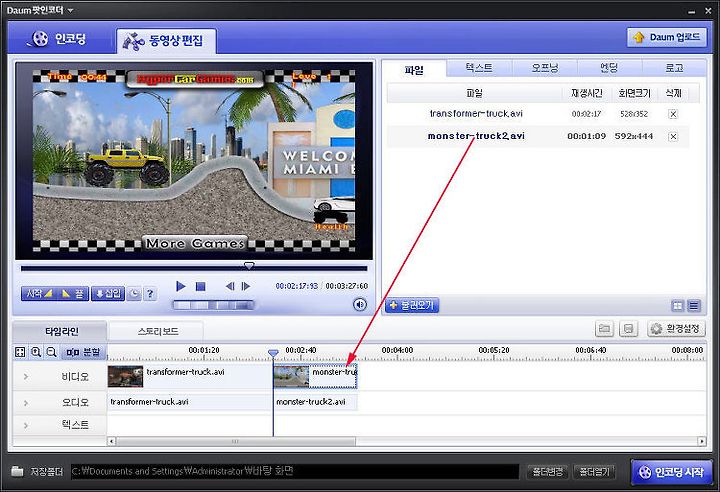Viewport: 720px width, 492px height.
Task: Click timeline scrollbar right arrow
Action: [x=702, y=441]
